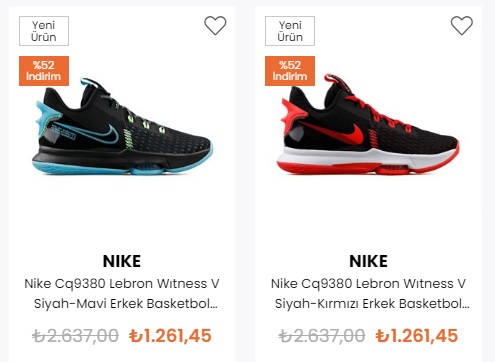The width and height of the screenshot is (495, 362).
Task: Favorite the black-red Lebron Witness shoe
Action: [462, 25]
